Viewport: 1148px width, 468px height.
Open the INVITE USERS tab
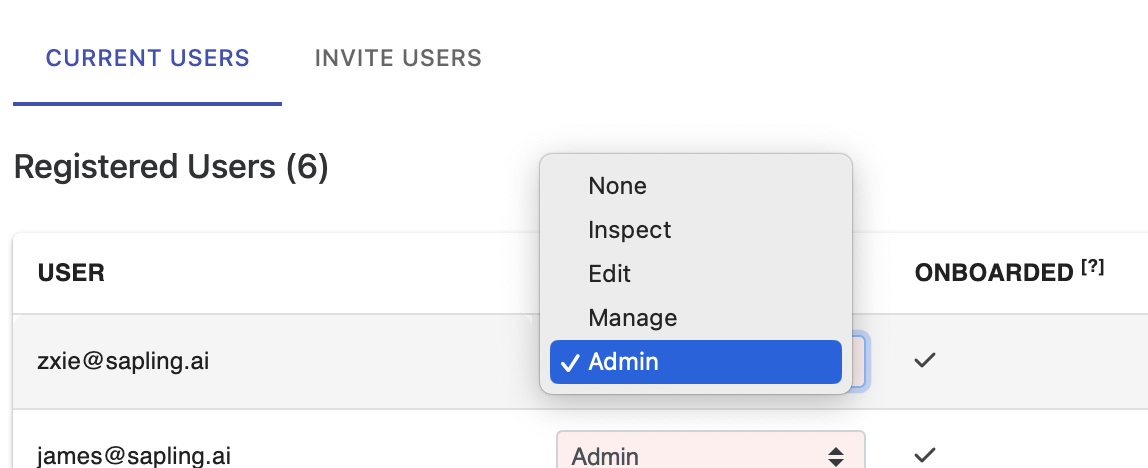click(x=398, y=58)
